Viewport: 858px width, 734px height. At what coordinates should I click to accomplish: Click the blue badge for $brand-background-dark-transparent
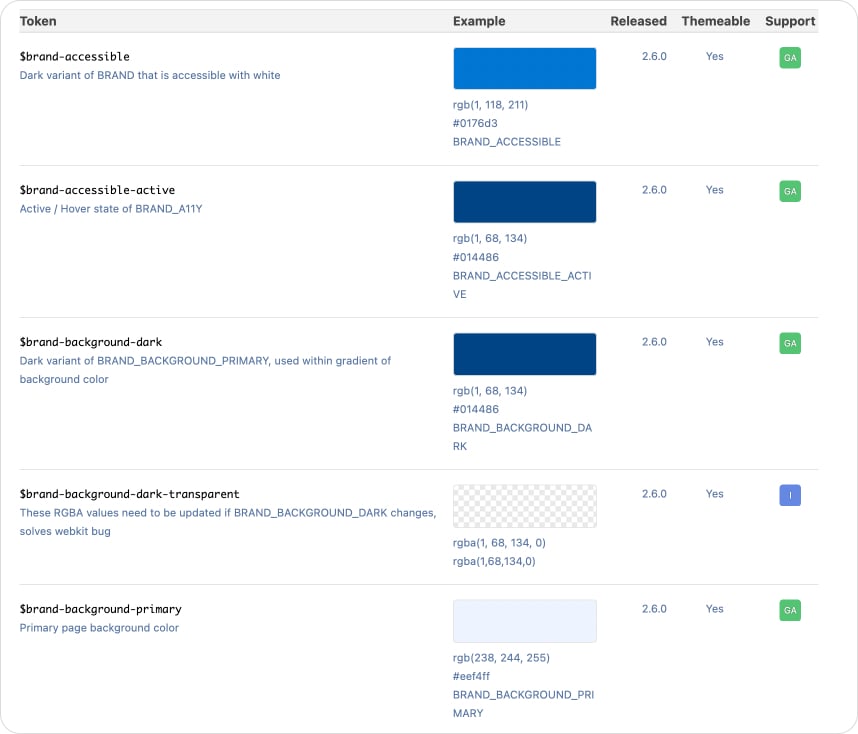(790, 495)
